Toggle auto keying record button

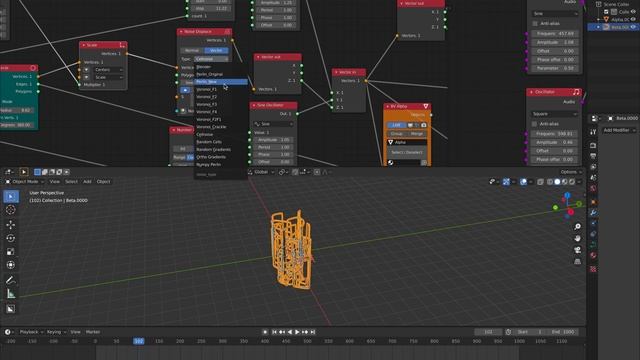(265, 332)
